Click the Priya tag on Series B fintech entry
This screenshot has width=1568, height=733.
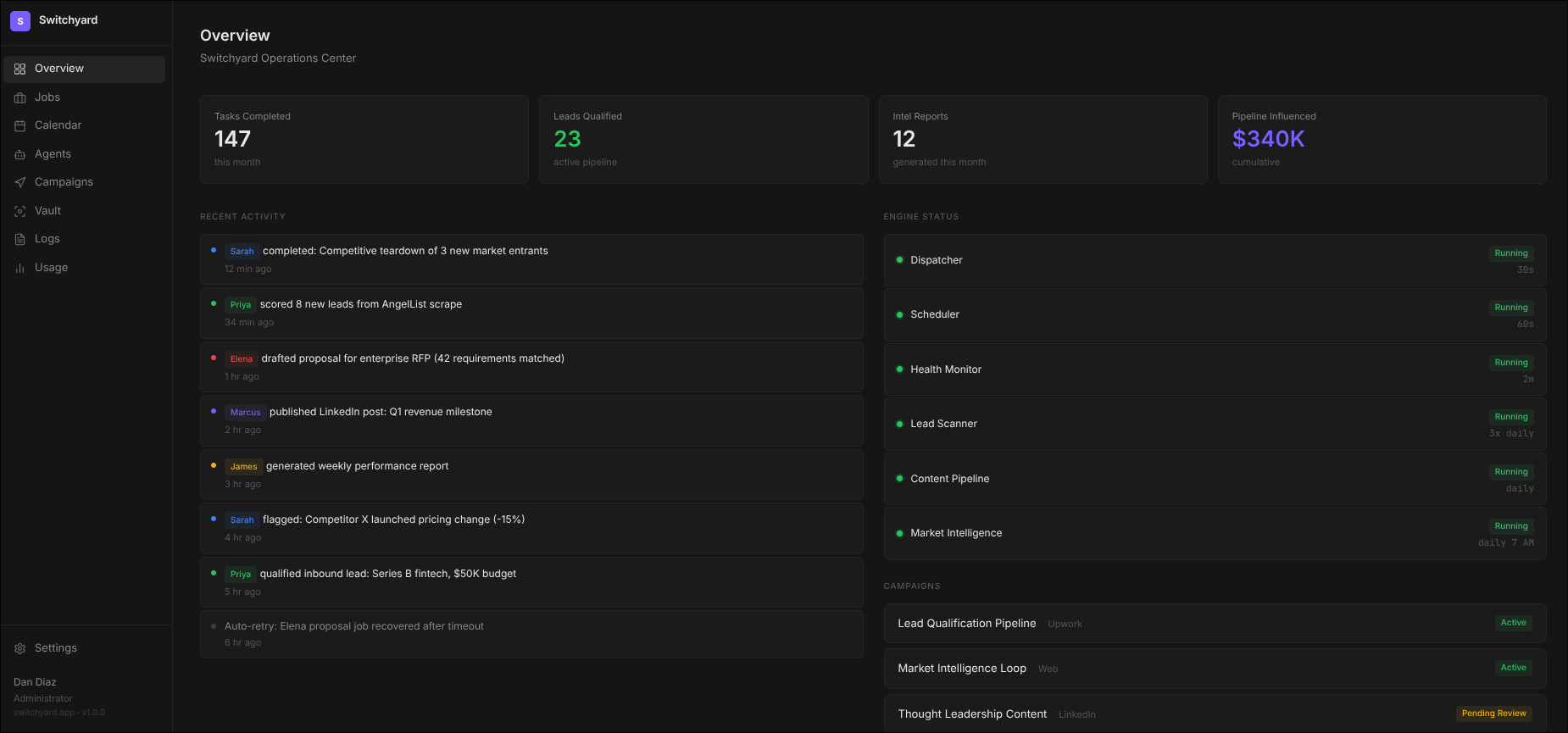point(241,574)
